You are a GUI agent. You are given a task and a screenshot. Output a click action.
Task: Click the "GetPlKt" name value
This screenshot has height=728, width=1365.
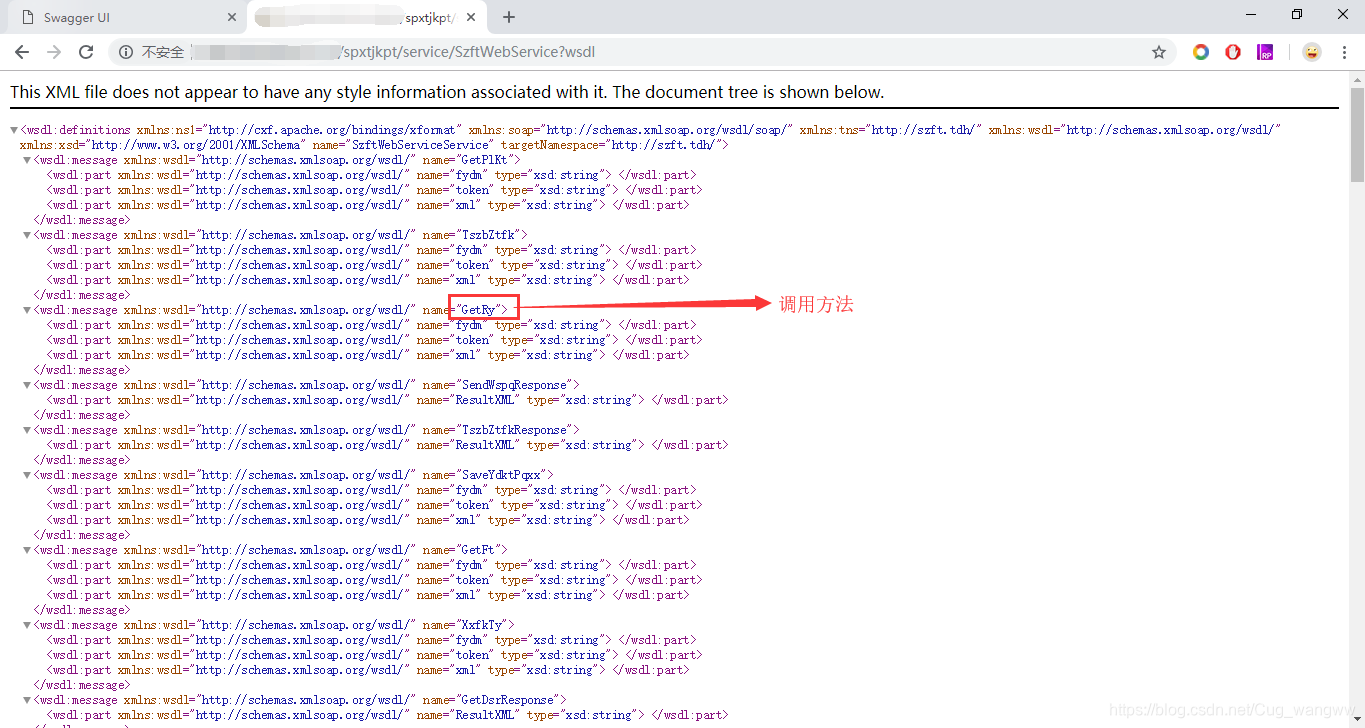point(485,160)
